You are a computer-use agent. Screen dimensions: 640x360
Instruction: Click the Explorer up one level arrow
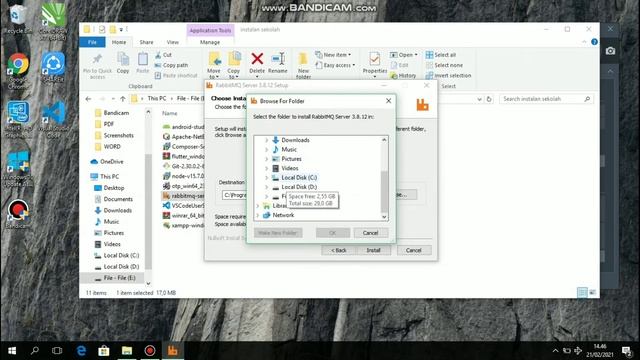click(123, 99)
